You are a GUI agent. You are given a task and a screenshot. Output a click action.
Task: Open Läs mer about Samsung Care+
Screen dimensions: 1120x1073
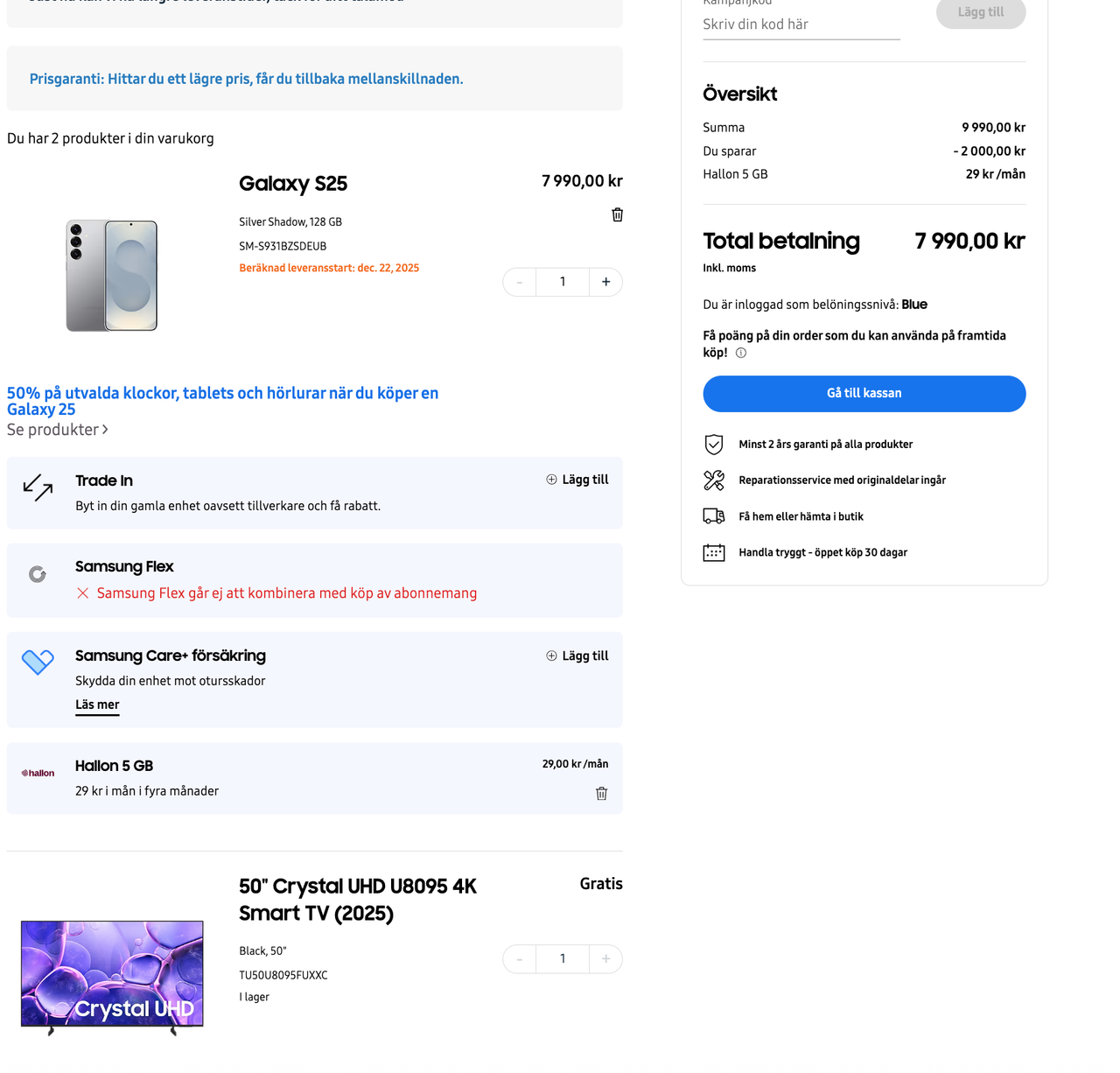97,705
